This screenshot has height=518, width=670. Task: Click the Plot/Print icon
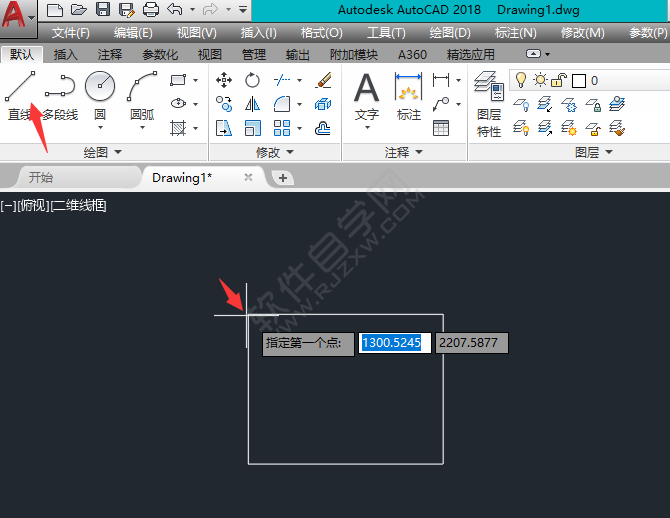[150, 9]
